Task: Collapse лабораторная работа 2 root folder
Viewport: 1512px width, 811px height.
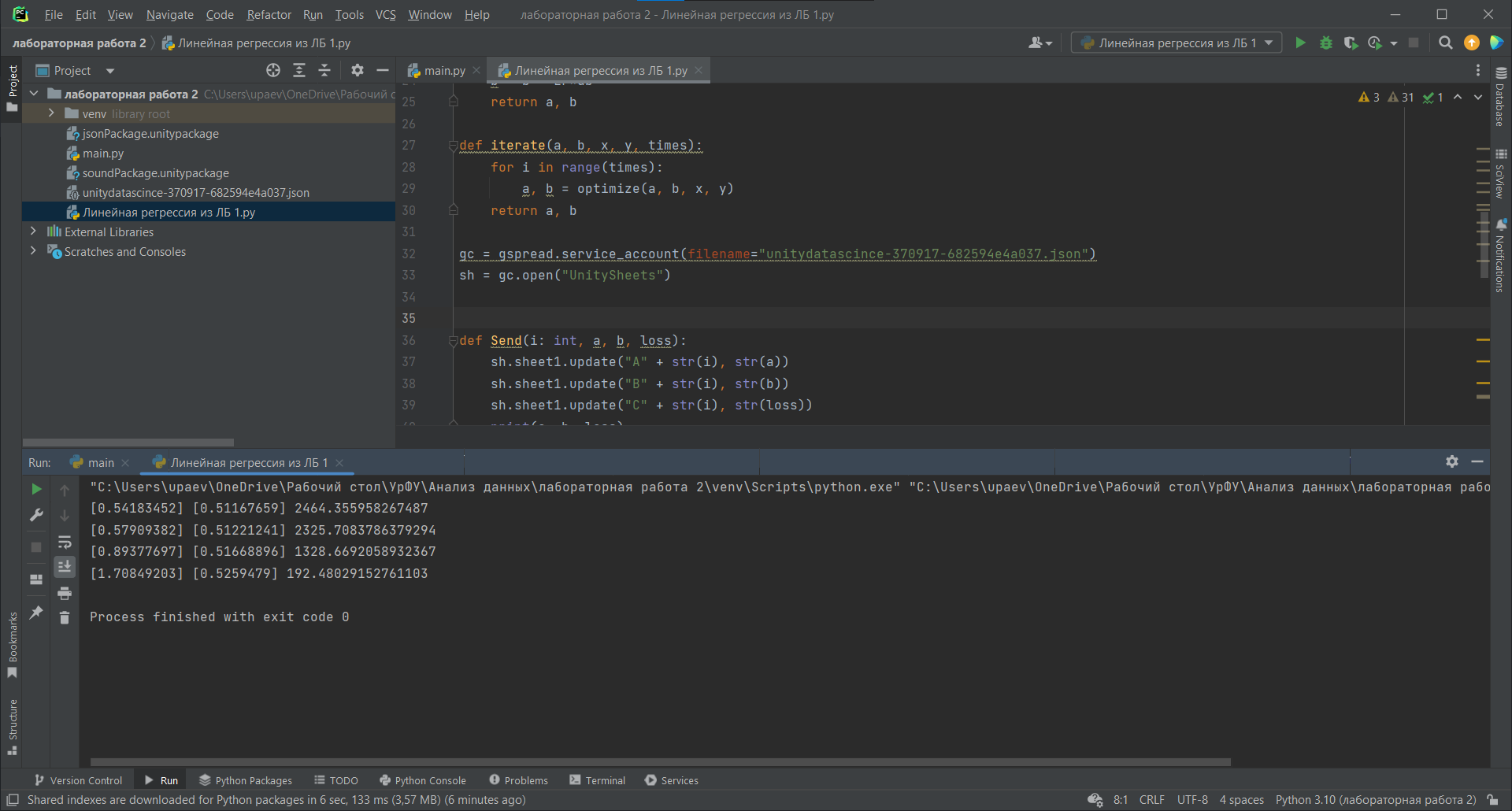Action: [x=34, y=94]
